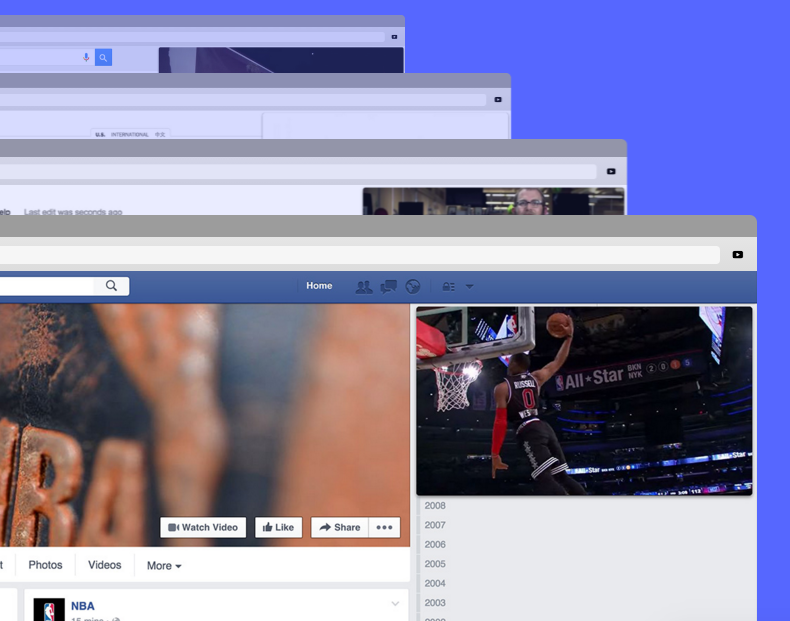Click the NBA page name on post
The height and width of the screenshot is (621, 790).
click(x=83, y=606)
